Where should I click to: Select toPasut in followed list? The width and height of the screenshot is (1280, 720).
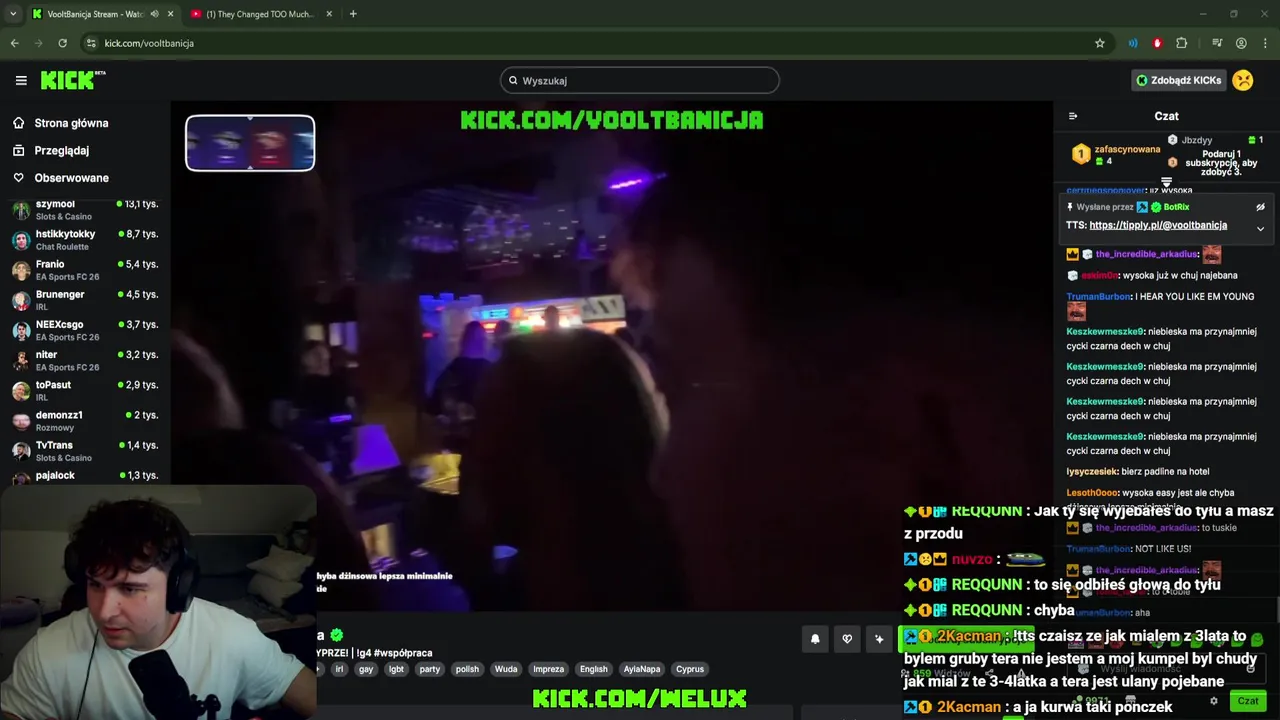point(85,390)
